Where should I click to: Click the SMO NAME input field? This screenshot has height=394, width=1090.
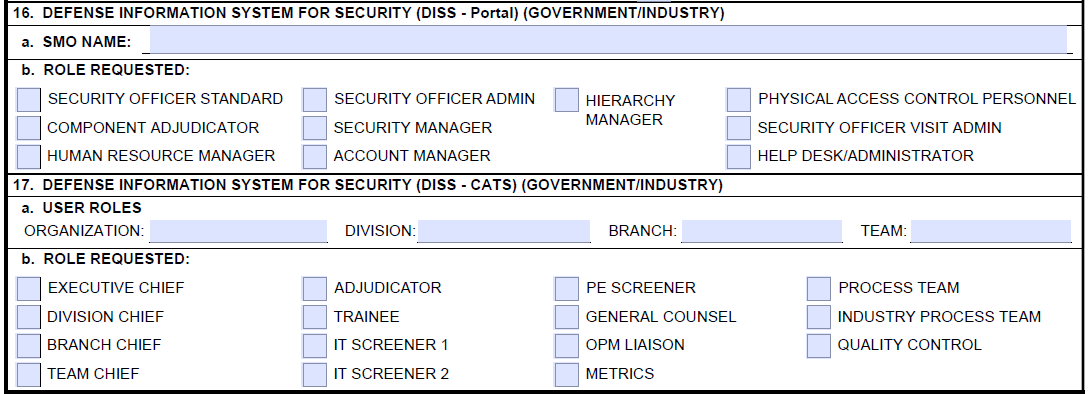[x=608, y=40]
